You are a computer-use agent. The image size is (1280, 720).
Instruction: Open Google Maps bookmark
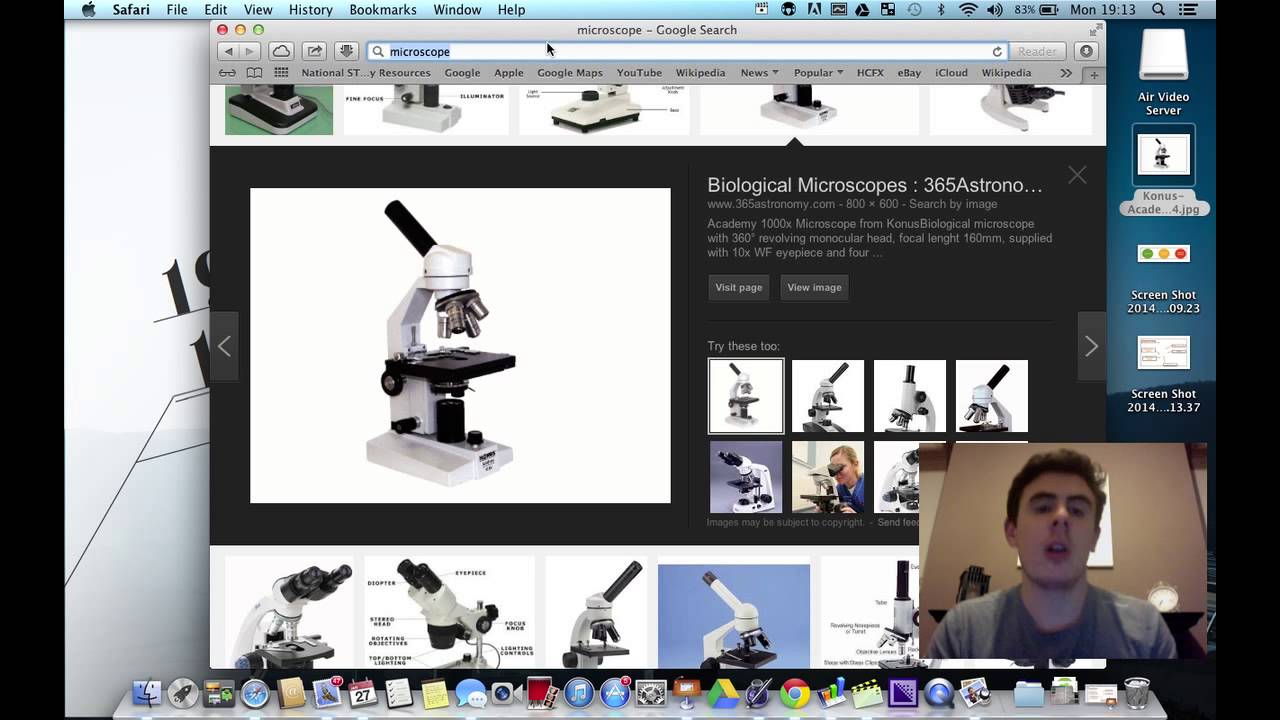tap(570, 73)
